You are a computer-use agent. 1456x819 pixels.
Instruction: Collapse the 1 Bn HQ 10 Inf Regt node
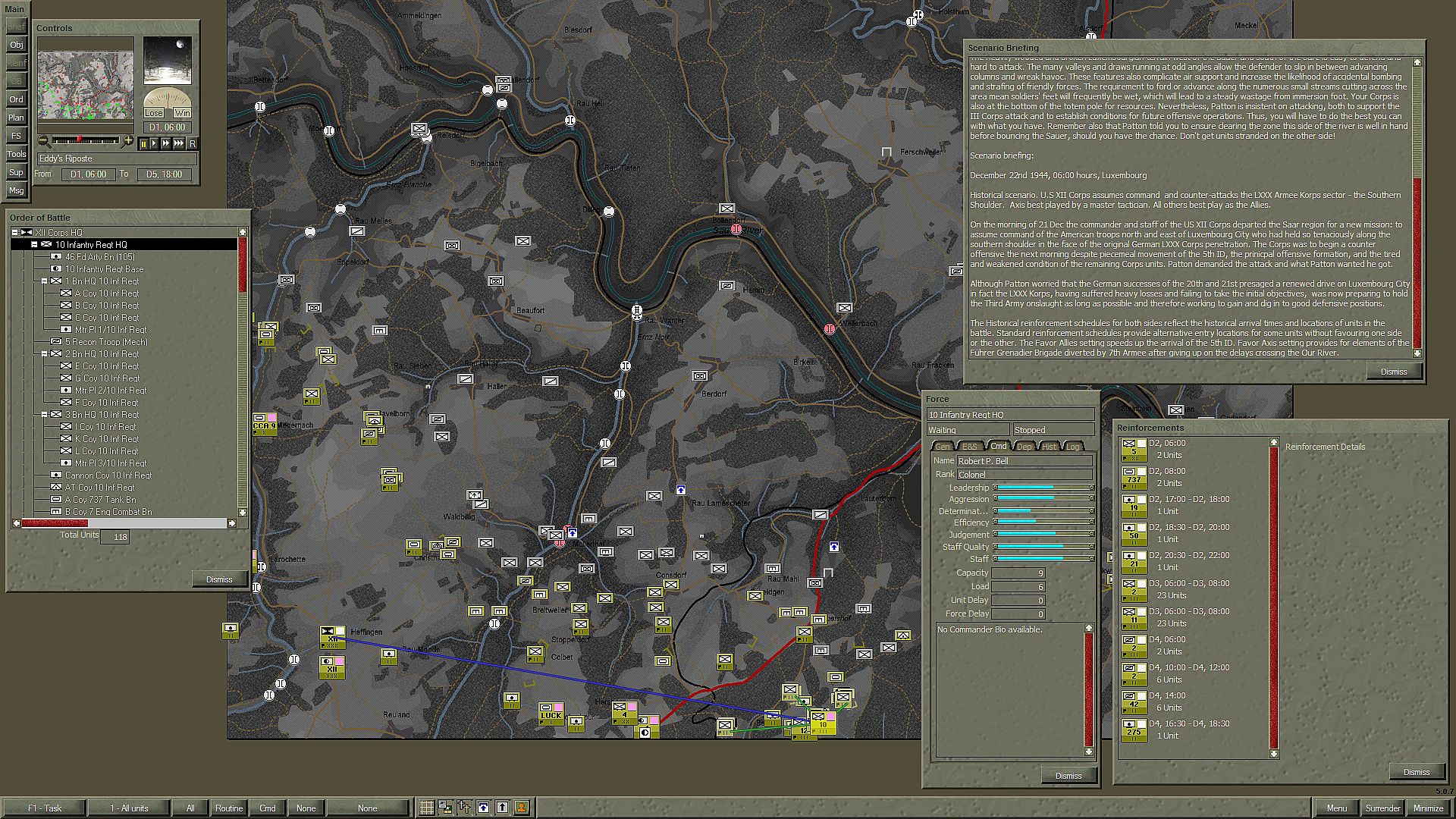[45, 281]
